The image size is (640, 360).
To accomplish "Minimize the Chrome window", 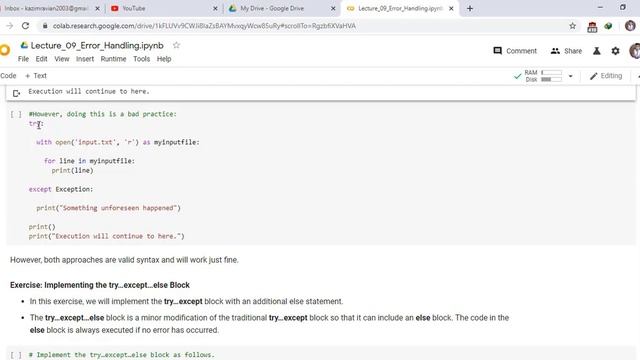I will click(600, 7).
